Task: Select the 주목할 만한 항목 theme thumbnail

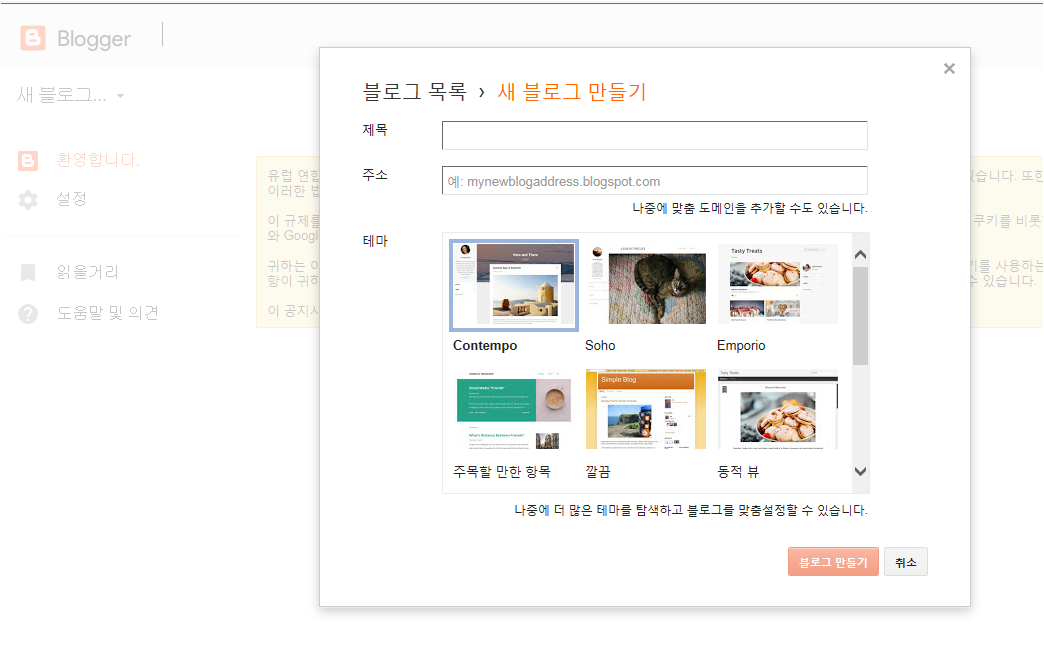Action: pyautogui.click(x=514, y=410)
